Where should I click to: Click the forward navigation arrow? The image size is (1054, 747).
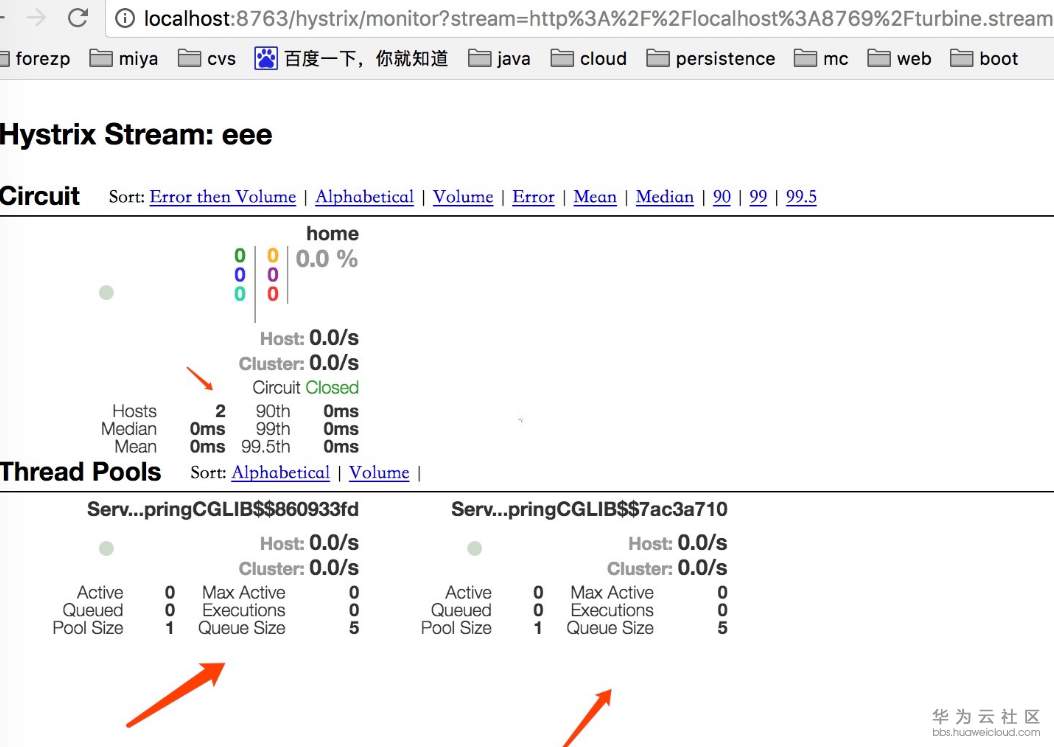coord(36,17)
